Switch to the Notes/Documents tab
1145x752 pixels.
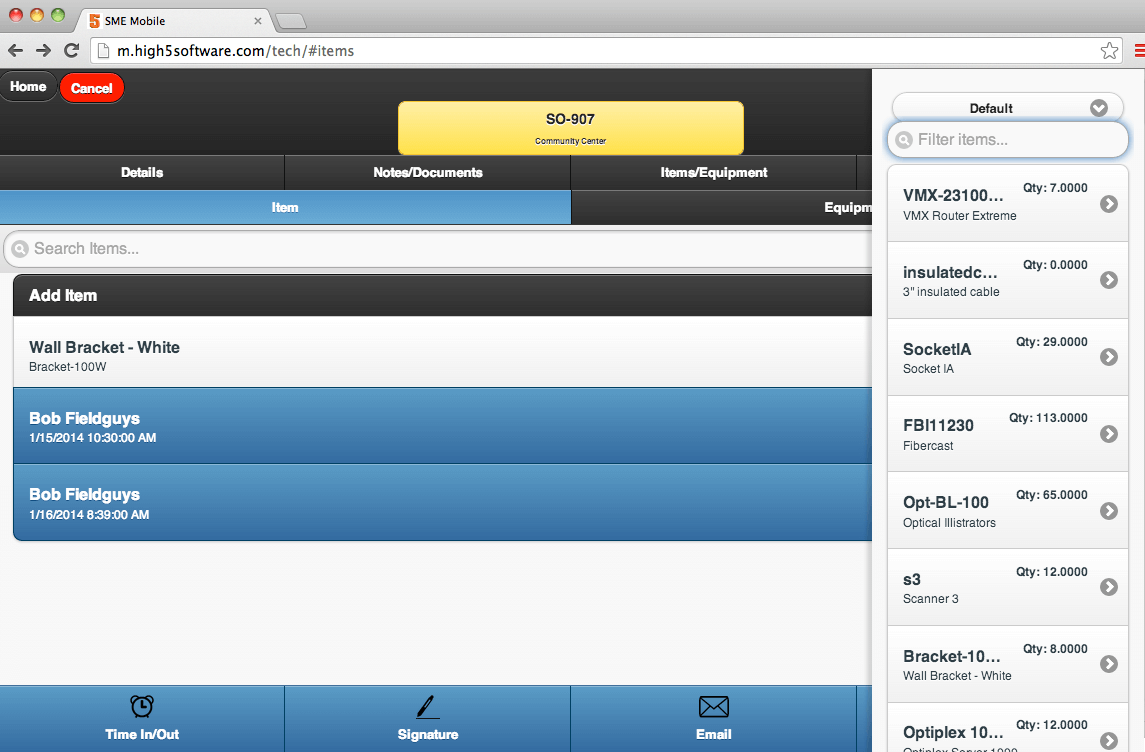pyautogui.click(x=427, y=172)
